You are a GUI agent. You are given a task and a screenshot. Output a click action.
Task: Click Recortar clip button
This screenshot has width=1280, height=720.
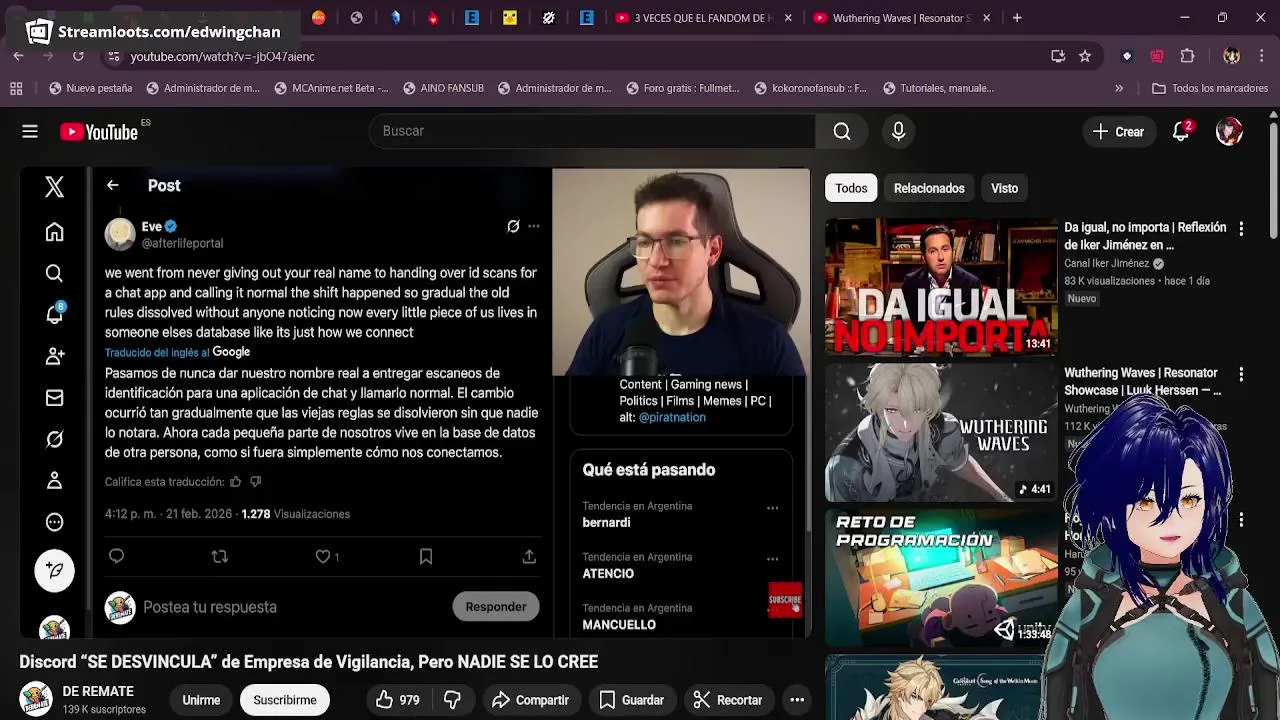tap(728, 700)
